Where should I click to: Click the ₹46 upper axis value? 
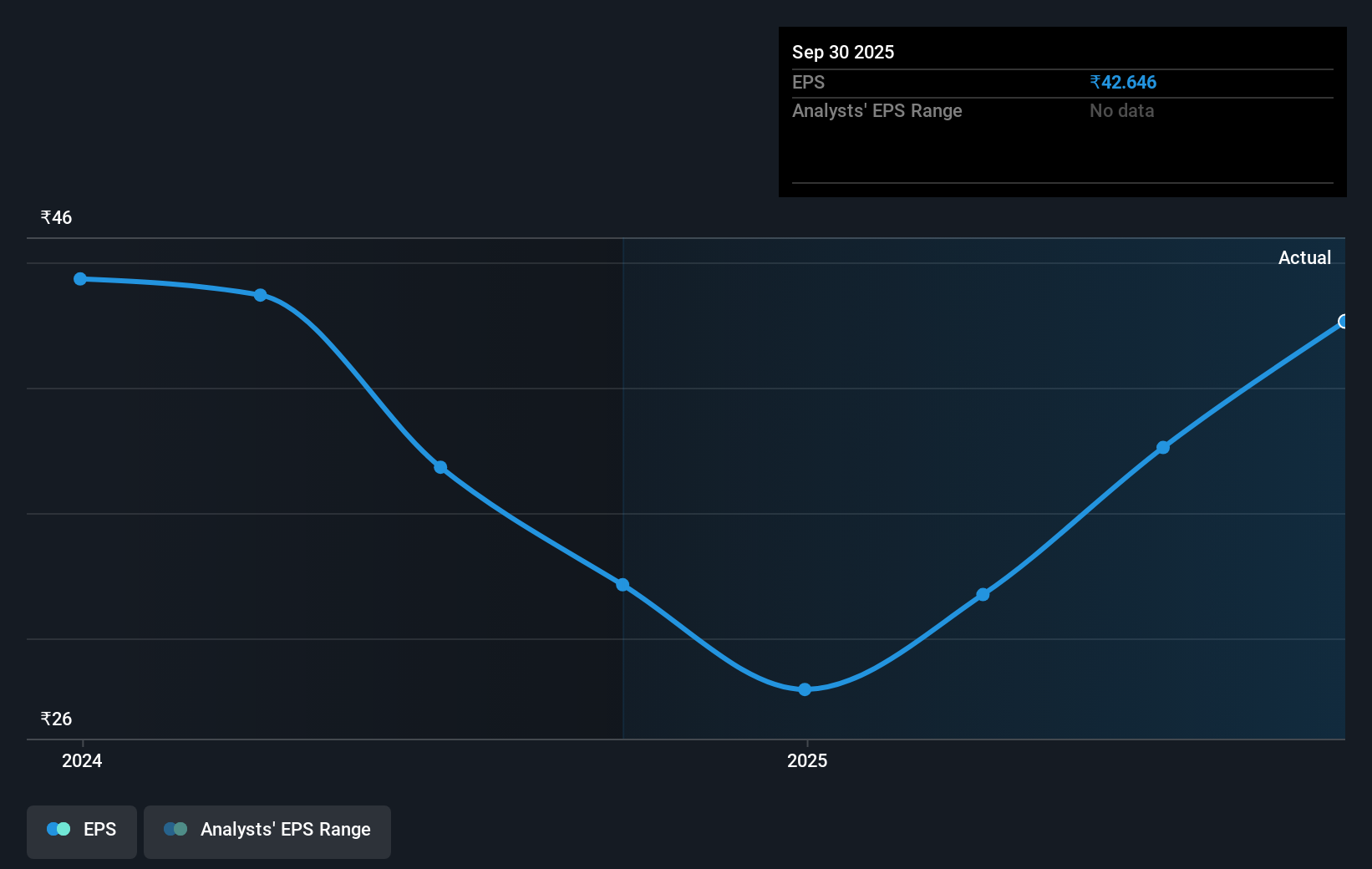pyautogui.click(x=55, y=217)
